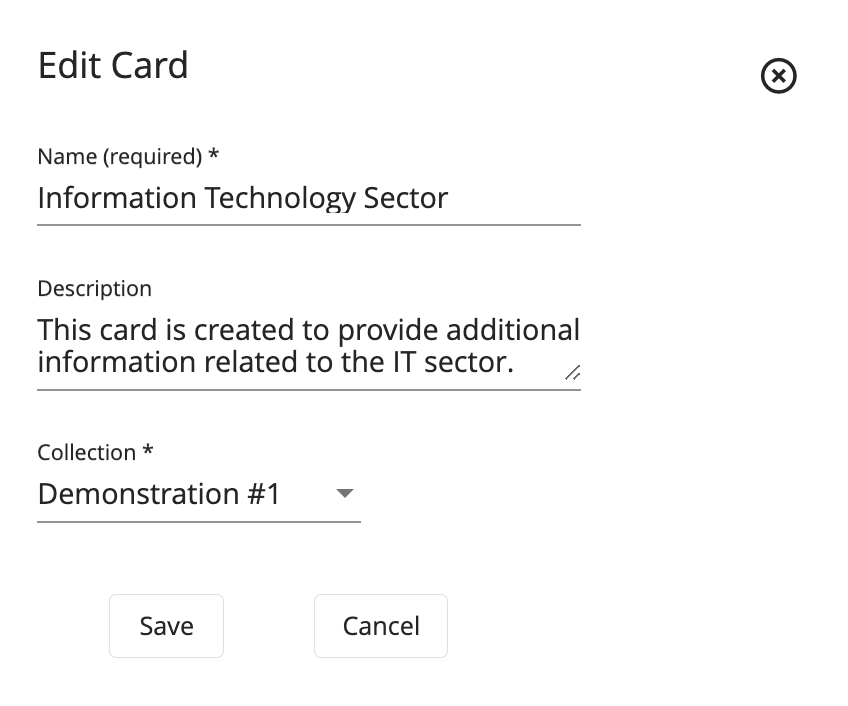Click the asterisk next to Collection

146,451
